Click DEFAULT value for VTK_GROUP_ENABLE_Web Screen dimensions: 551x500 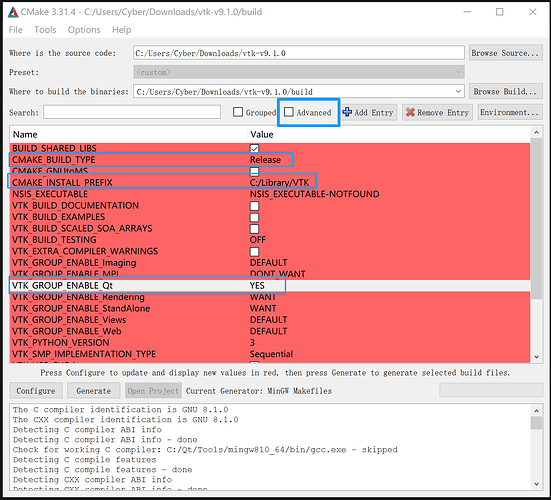268,331
